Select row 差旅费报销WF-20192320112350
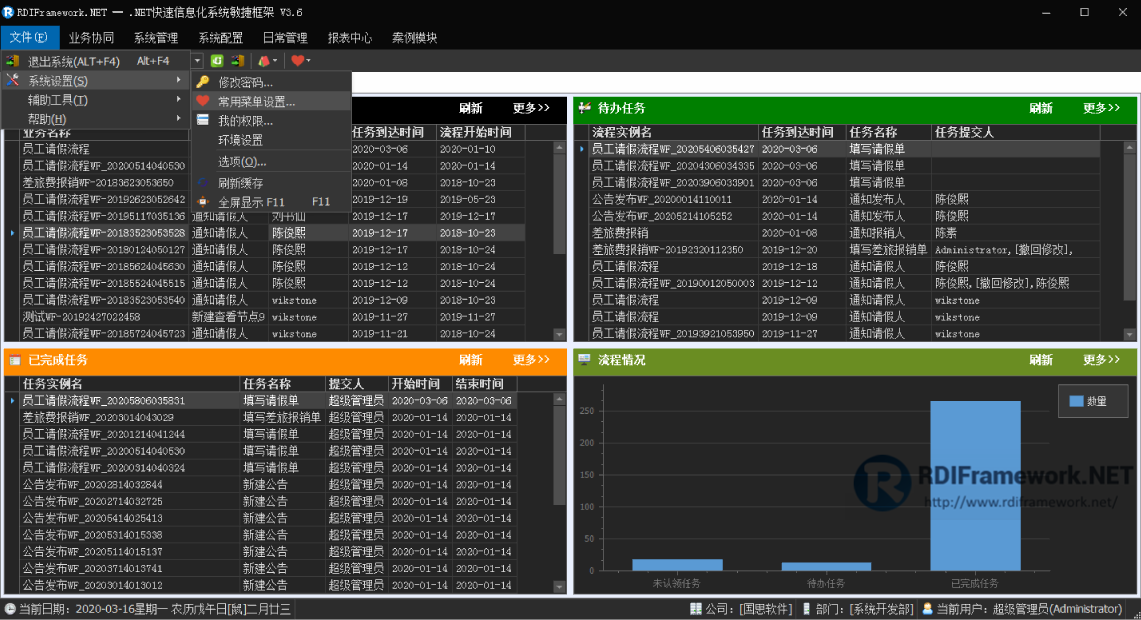 point(846,250)
